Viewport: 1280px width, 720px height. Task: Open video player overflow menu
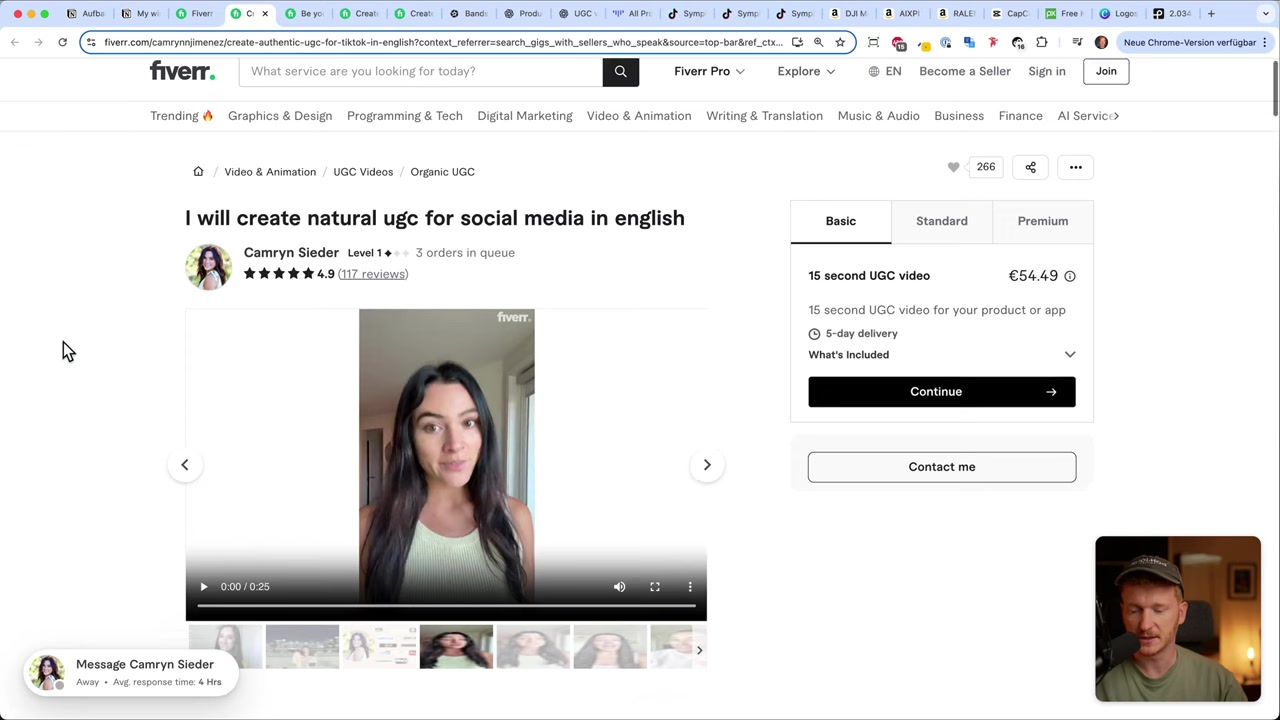tap(690, 587)
